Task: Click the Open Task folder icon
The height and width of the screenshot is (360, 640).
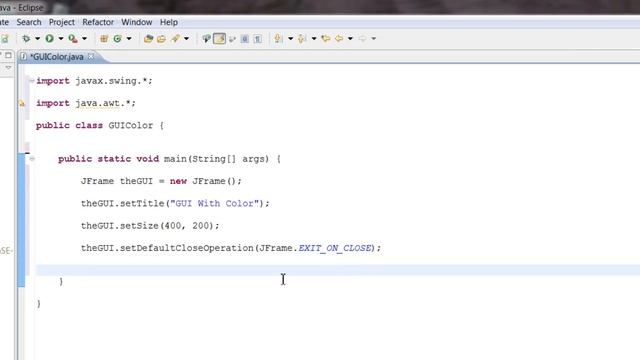Action: click(162, 38)
